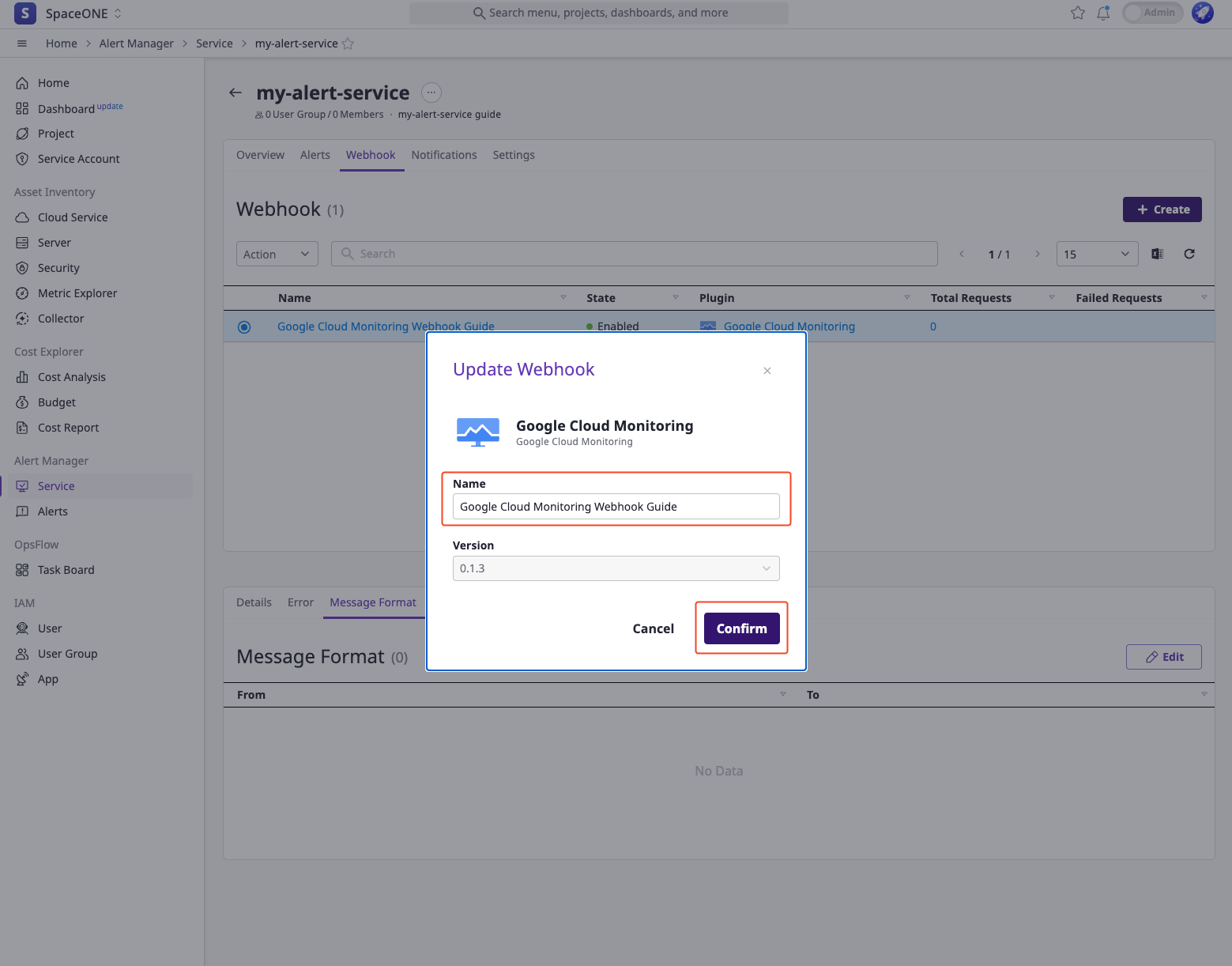Open the user profile avatar
This screenshot has width=1232, height=966.
pyautogui.click(x=1203, y=13)
